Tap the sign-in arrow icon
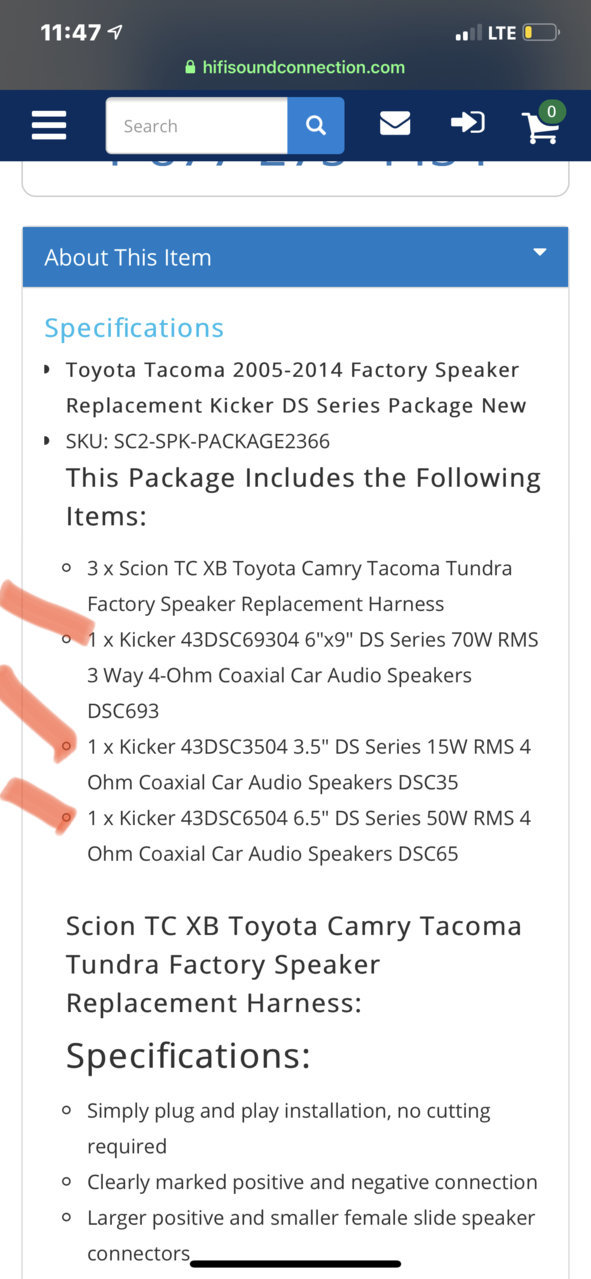The height and width of the screenshot is (1279, 591). pyautogui.click(x=467, y=123)
